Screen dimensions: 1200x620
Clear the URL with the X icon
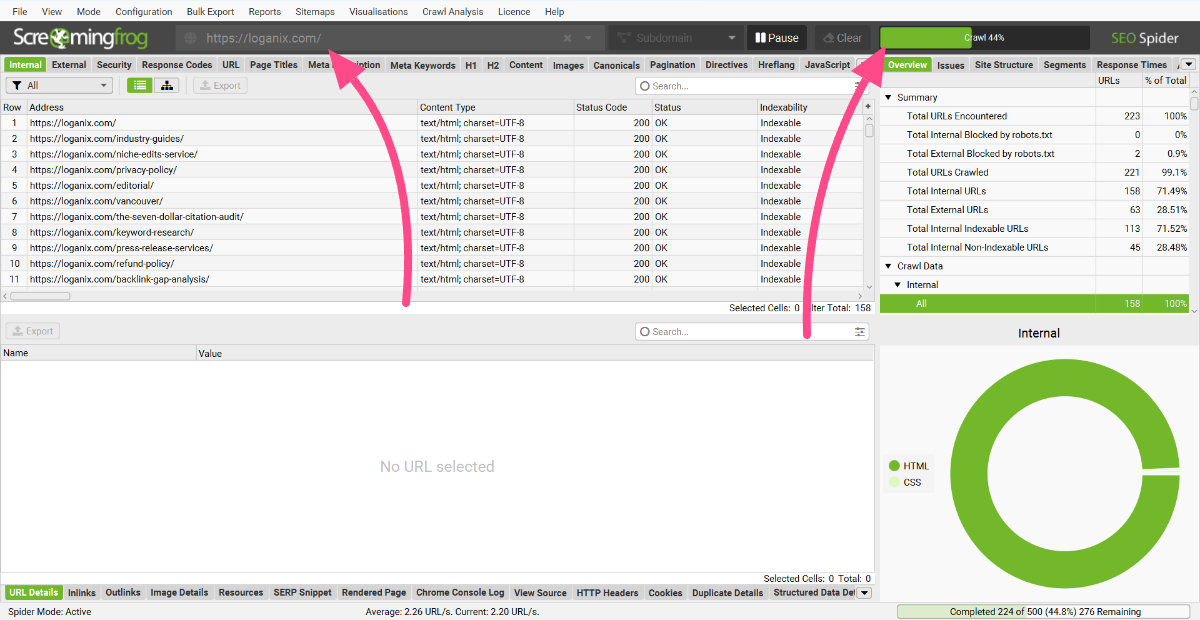click(567, 38)
